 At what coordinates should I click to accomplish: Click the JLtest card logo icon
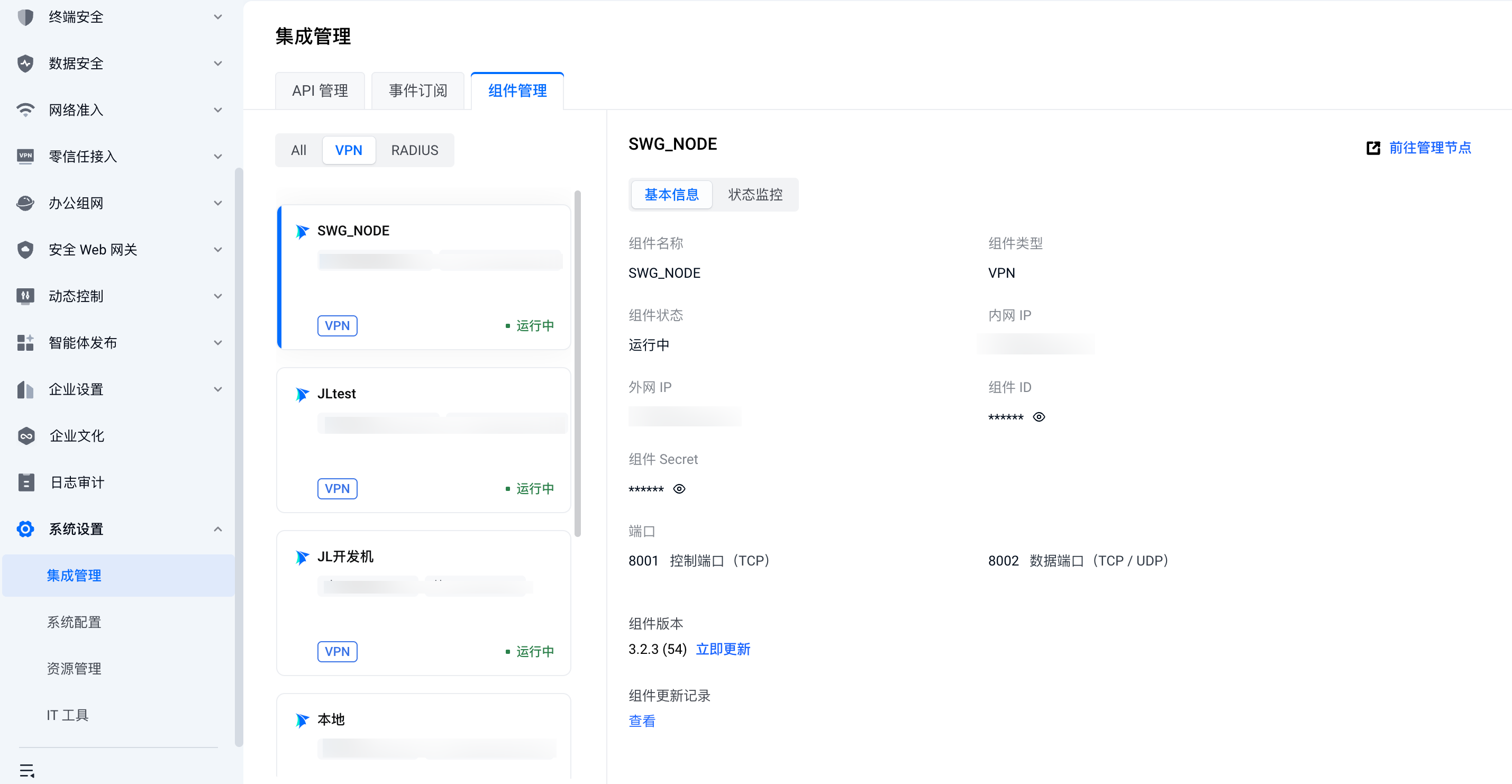click(302, 394)
